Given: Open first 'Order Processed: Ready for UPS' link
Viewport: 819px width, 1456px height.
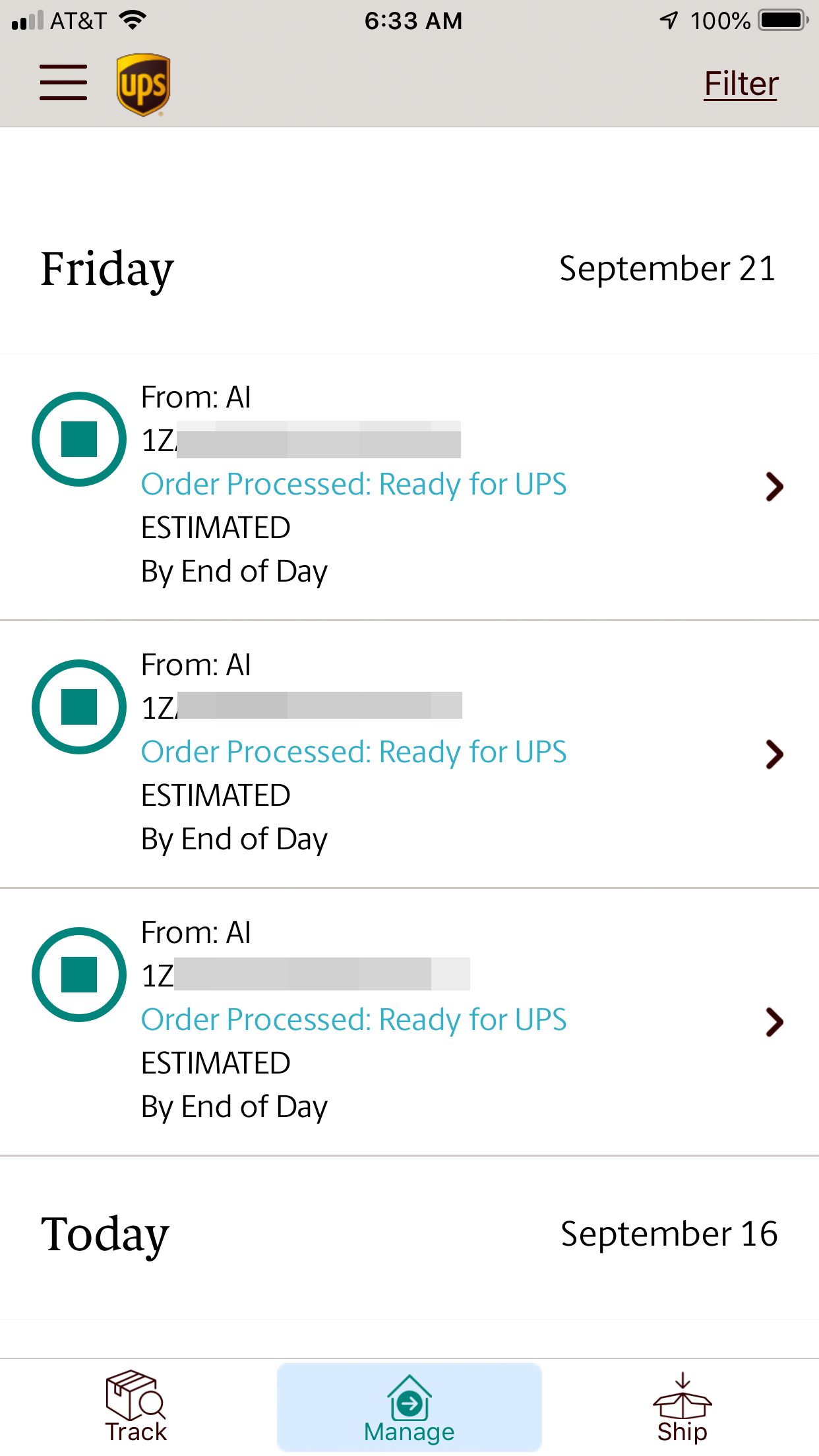Looking at the screenshot, I should tap(354, 484).
